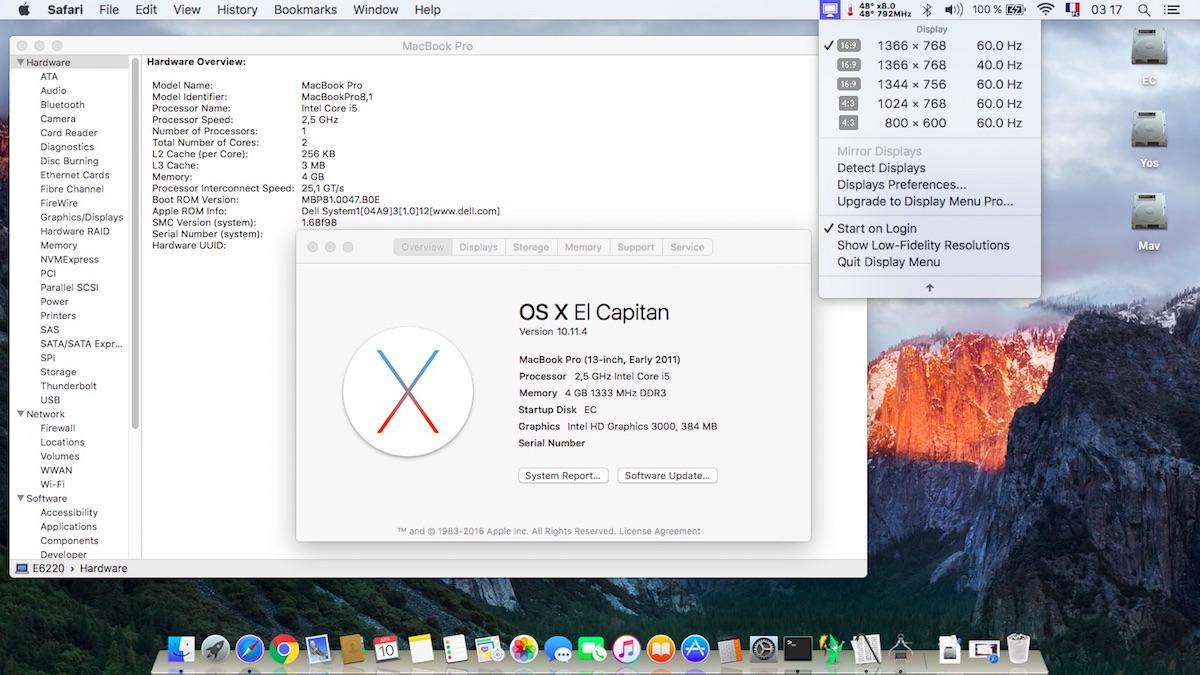Switch to the Storage tab

(x=530, y=247)
